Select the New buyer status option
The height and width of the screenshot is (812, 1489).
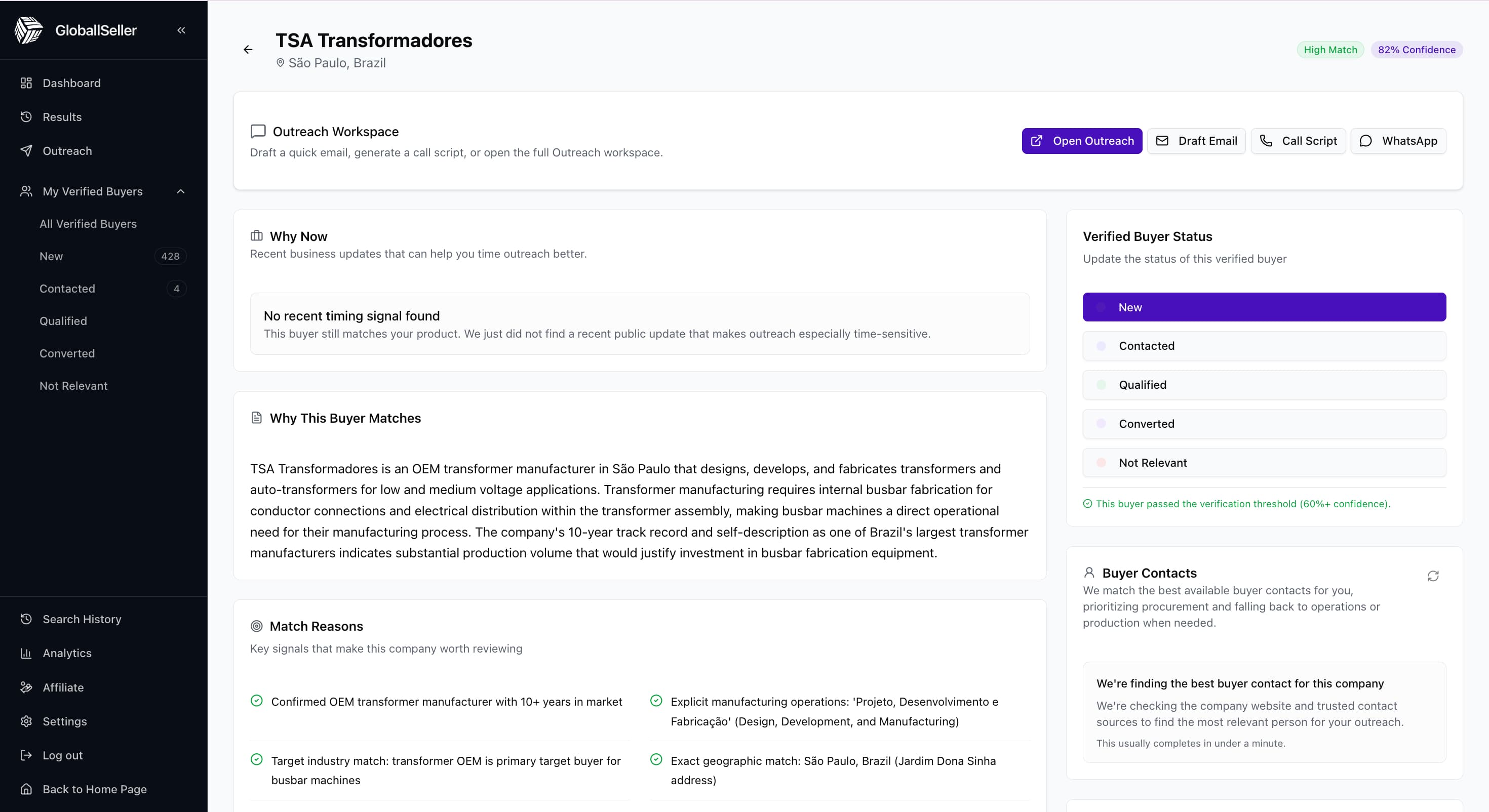1264,307
